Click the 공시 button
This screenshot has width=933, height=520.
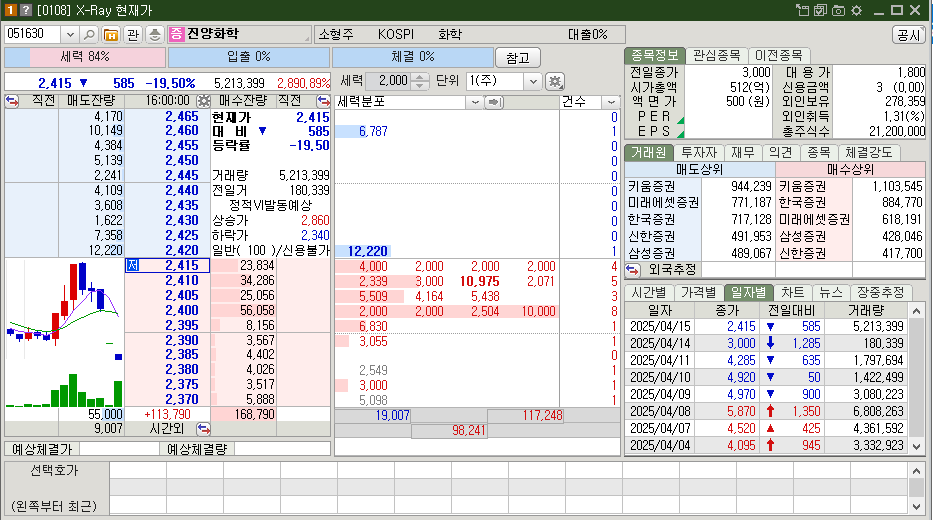tap(909, 35)
